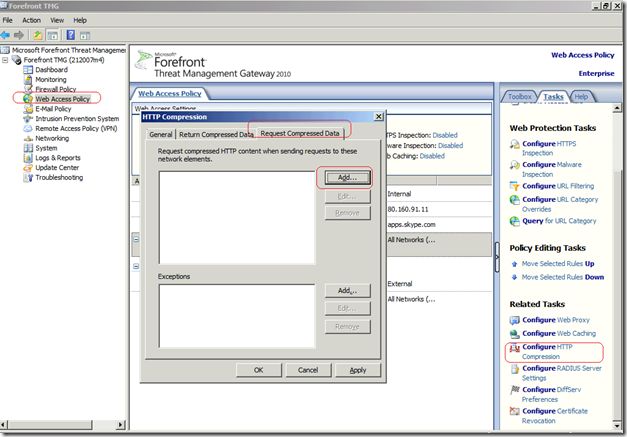Open the Help tab in the right pane
627x437 pixels.
[x=581, y=96]
